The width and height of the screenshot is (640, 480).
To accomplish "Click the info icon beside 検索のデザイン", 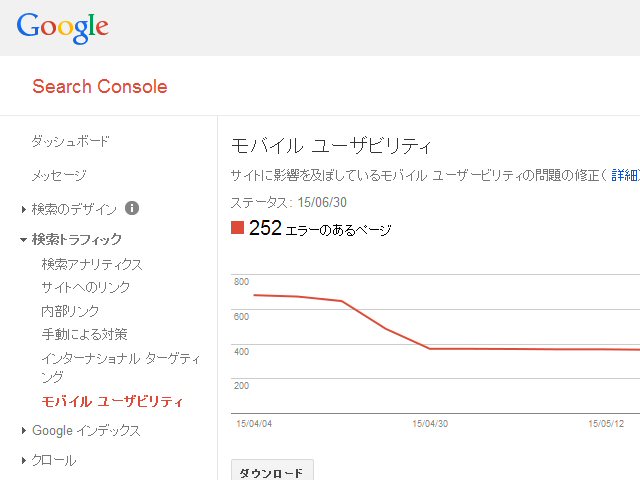I will coord(131,208).
